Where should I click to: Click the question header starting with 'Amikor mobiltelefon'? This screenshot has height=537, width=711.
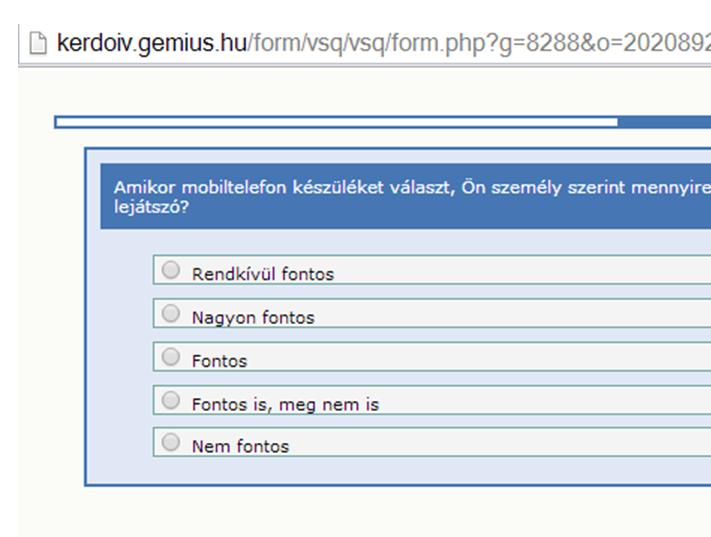406,196
